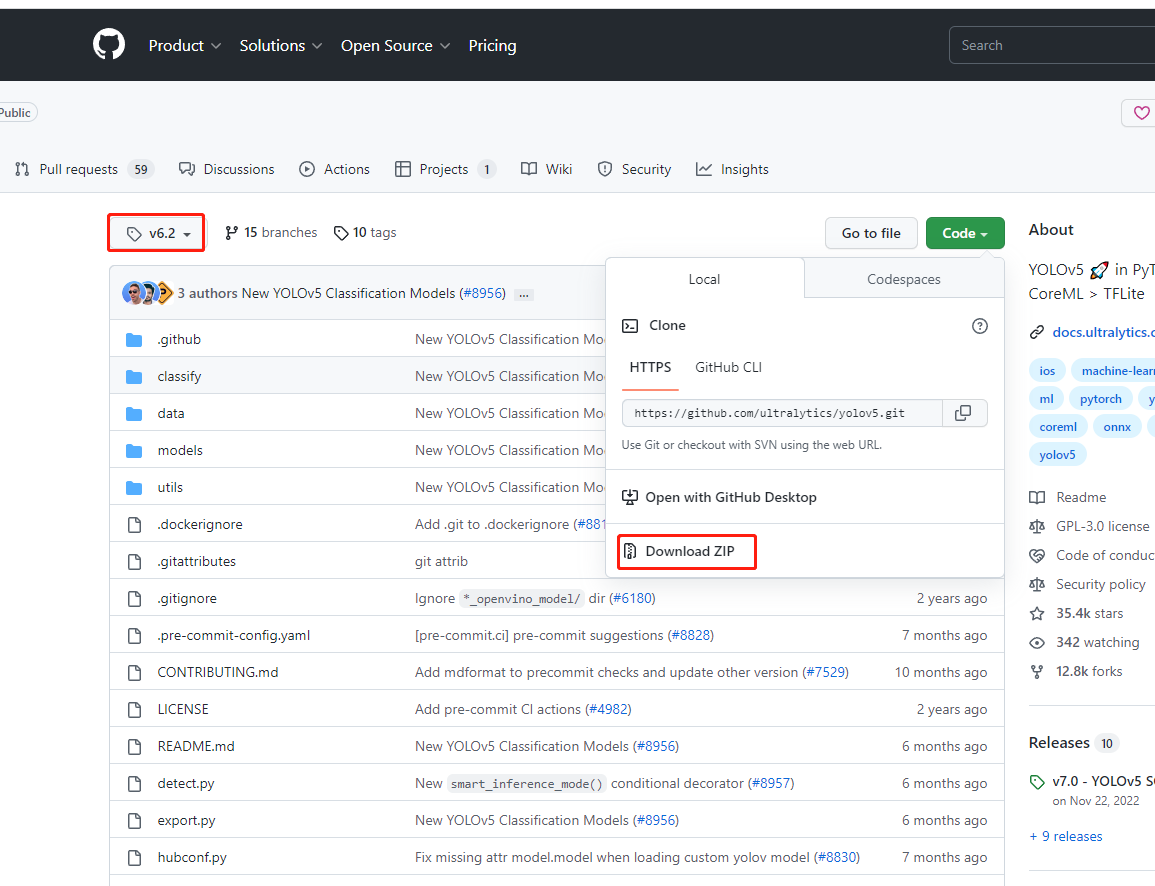Open the Projects tab

coord(445,169)
